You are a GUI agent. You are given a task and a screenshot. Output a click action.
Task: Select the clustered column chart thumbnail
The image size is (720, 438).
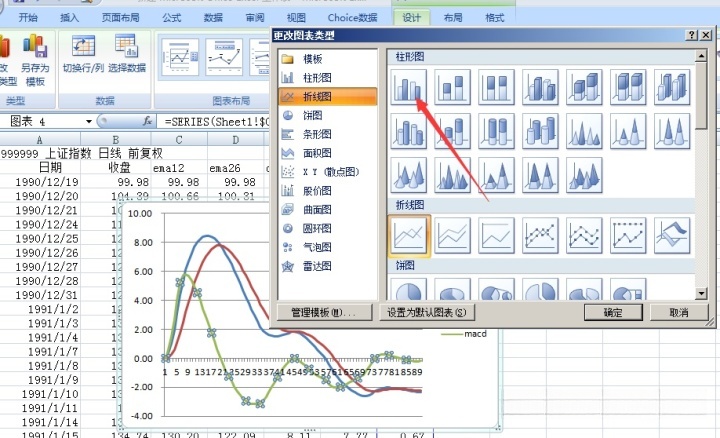point(409,87)
